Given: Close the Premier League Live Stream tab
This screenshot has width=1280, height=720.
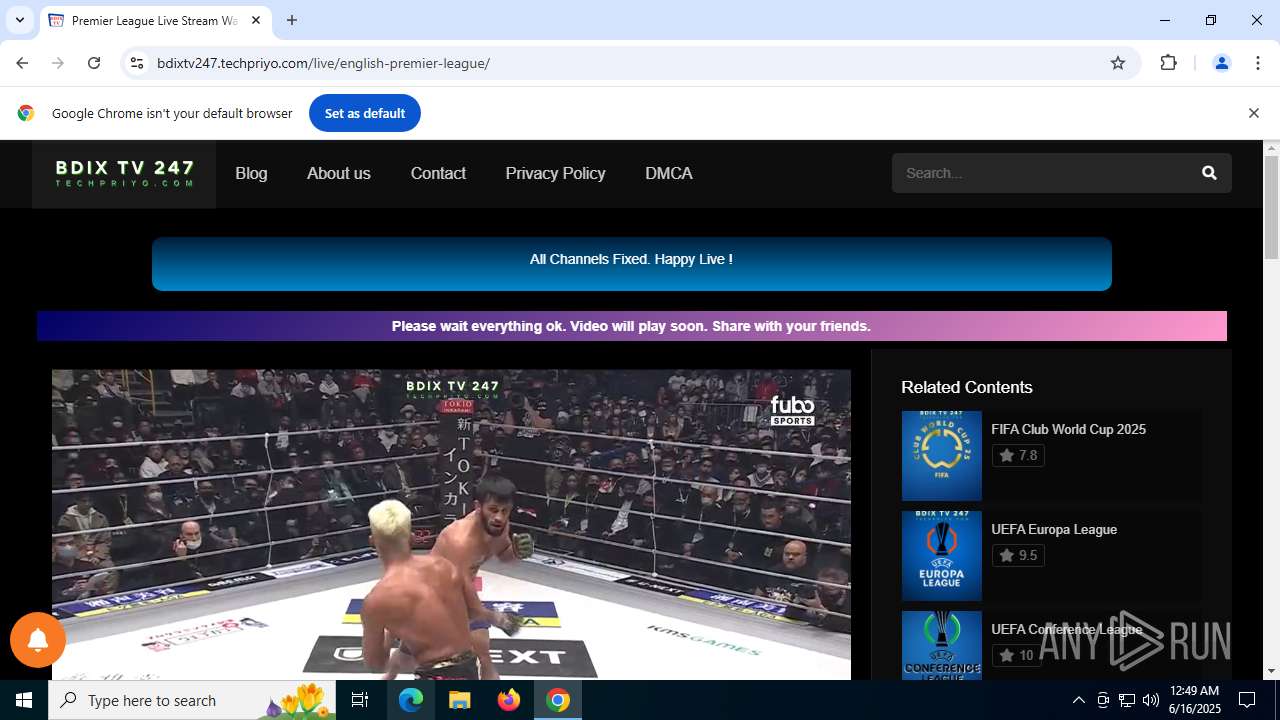Looking at the screenshot, I should coord(256,20).
